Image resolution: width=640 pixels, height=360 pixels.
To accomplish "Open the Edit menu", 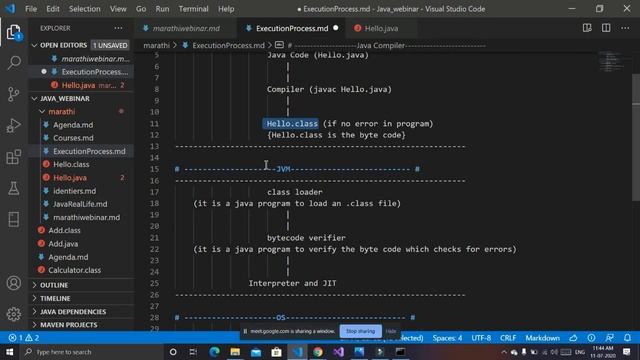I will tap(52, 9).
